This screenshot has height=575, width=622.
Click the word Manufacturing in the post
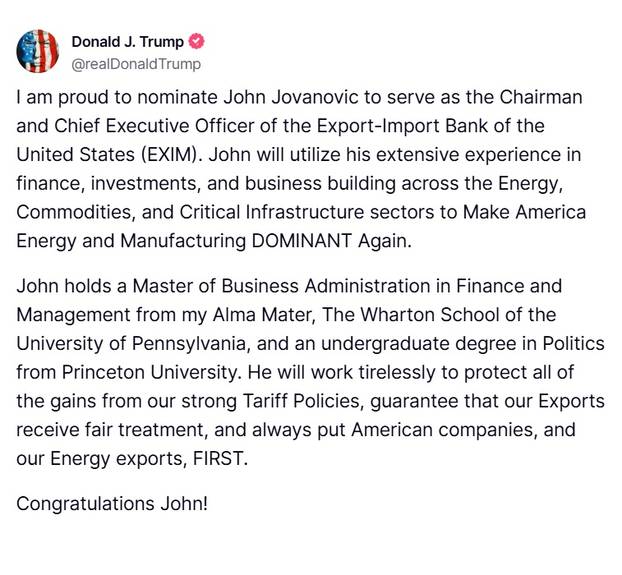click(183, 241)
